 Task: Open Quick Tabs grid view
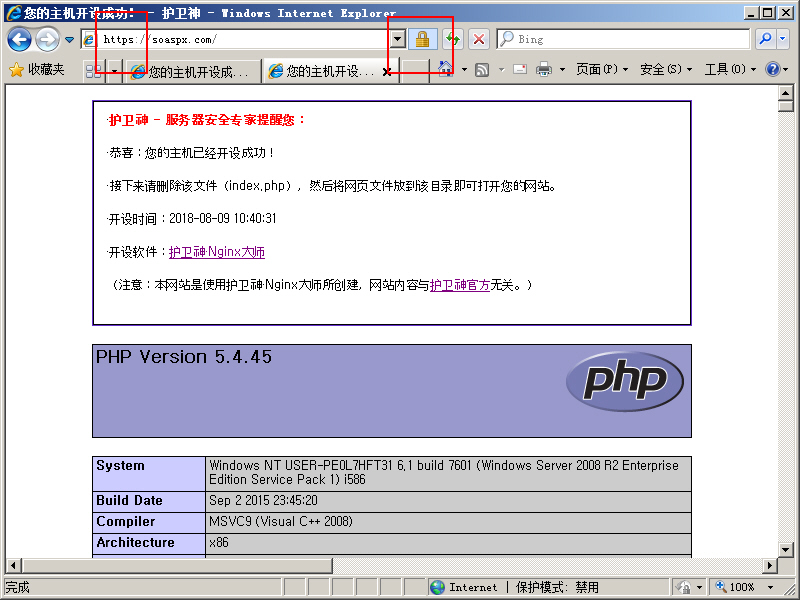point(94,71)
